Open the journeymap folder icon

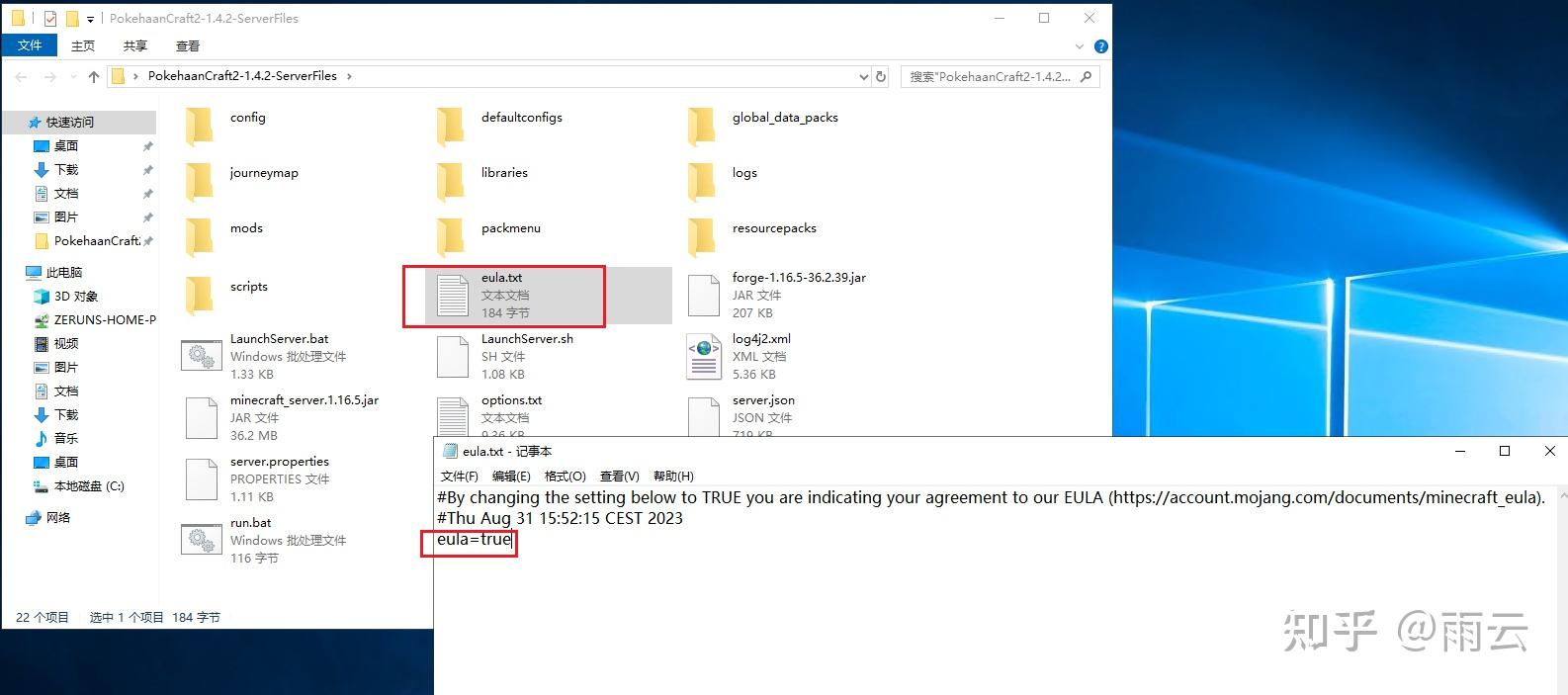pyautogui.click(x=200, y=181)
